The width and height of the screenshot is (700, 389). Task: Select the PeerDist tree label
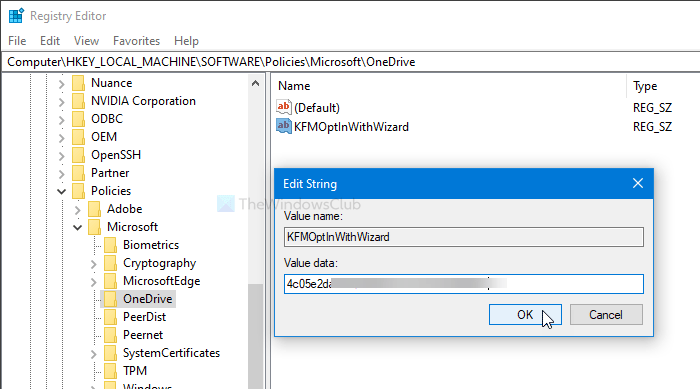(x=144, y=317)
